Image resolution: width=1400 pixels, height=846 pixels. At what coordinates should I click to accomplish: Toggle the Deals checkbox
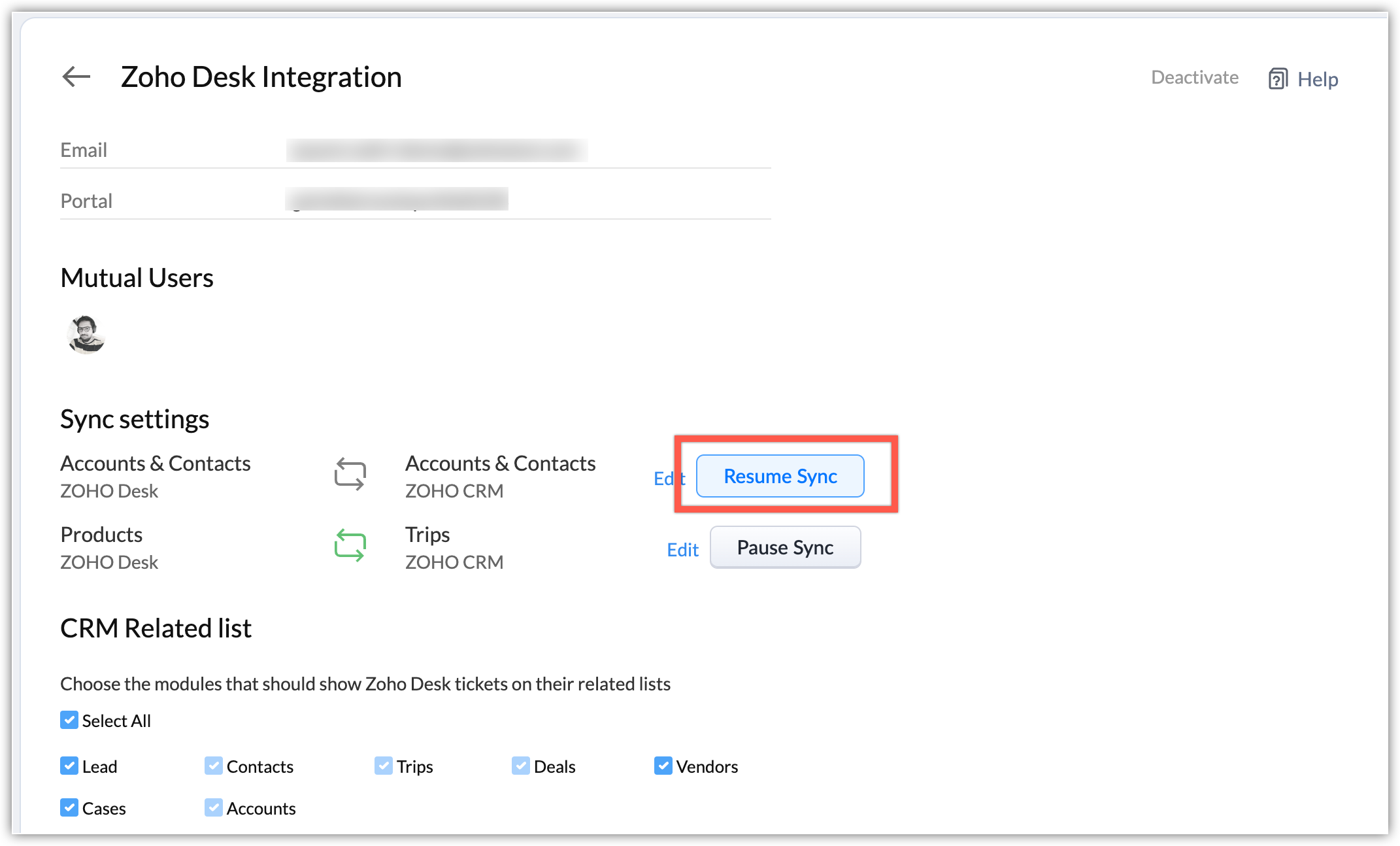click(521, 766)
